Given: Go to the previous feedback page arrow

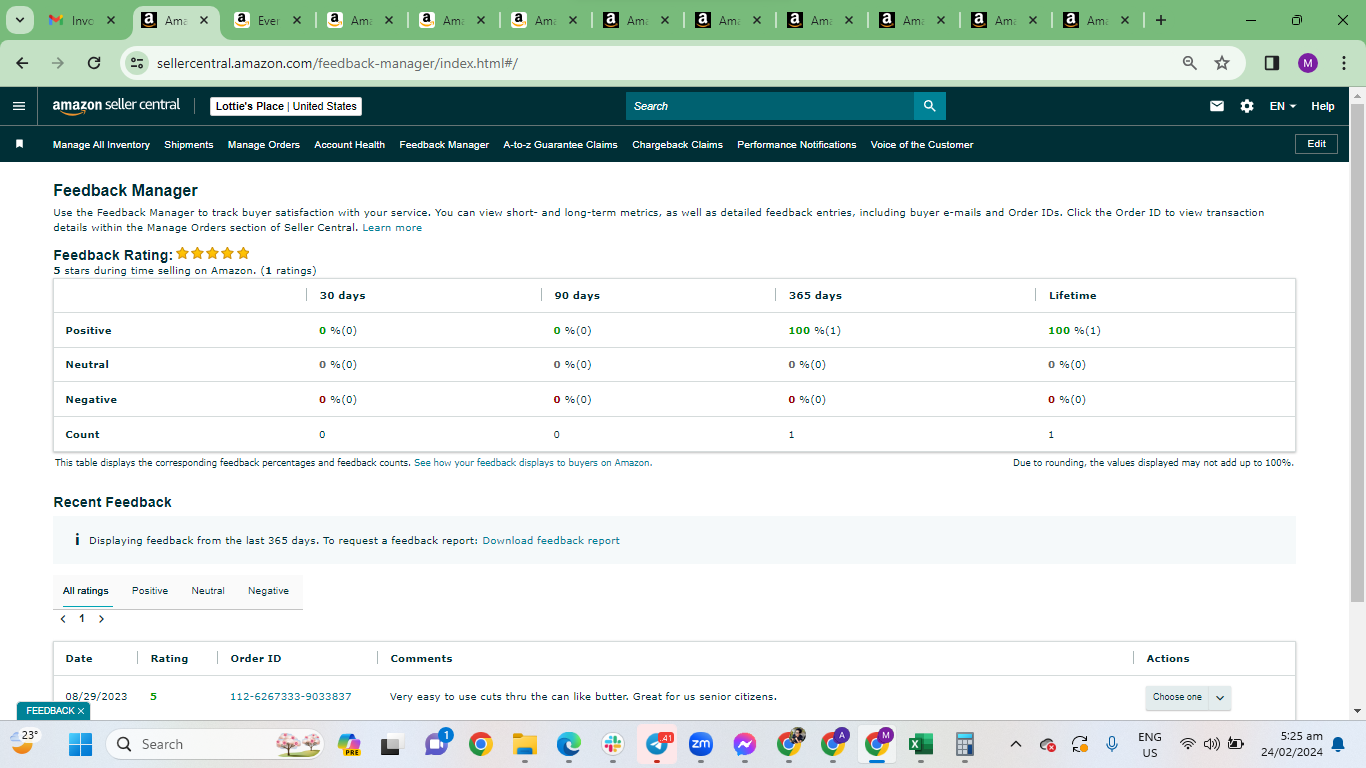Looking at the screenshot, I should [63, 619].
